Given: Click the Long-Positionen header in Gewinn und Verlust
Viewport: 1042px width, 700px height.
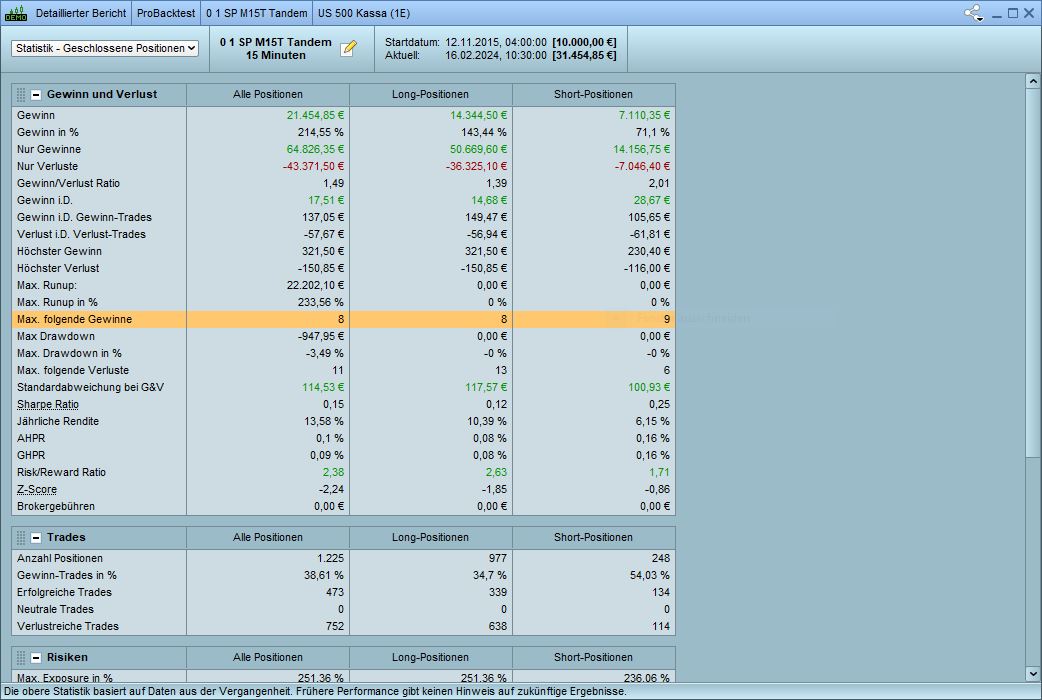Looking at the screenshot, I should [431, 94].
